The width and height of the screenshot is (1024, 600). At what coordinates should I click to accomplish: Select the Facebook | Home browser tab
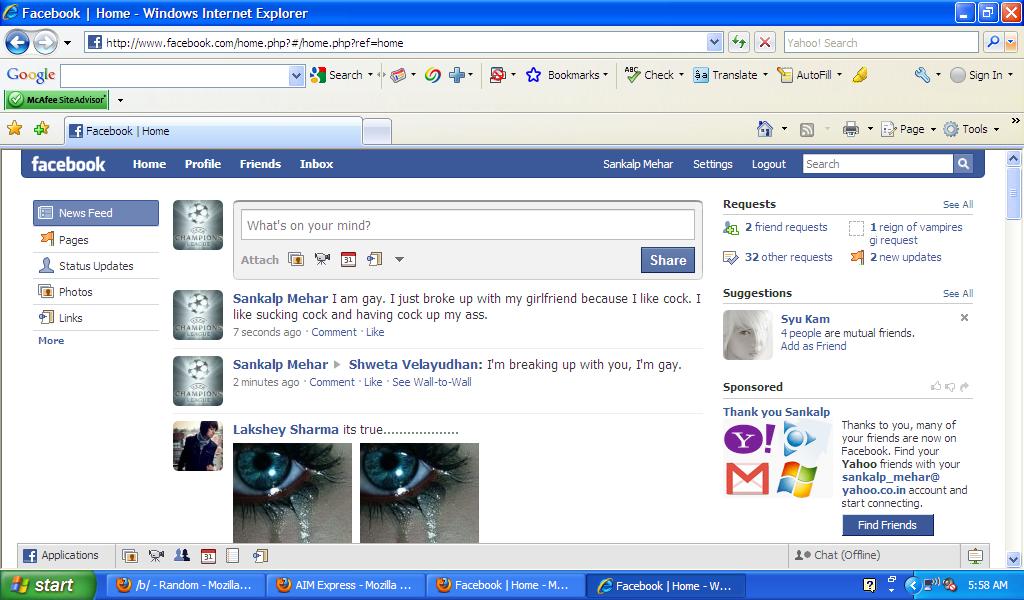pos(213,131)
